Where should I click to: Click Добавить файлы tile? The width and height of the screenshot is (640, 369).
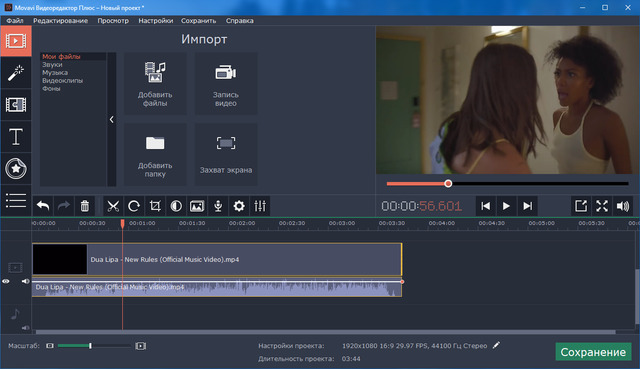155,84
